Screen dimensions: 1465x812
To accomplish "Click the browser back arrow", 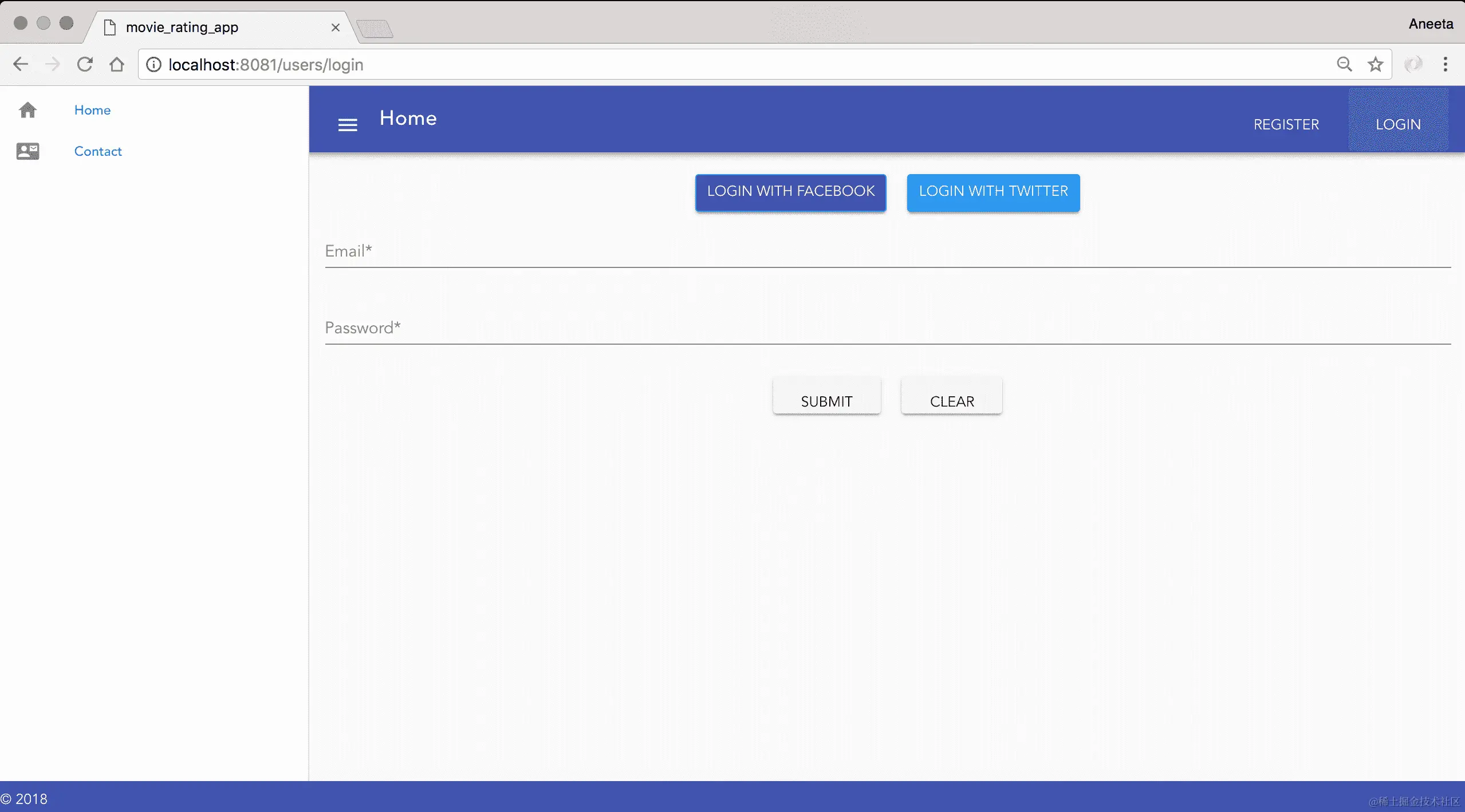I will [x=21, y=64].
